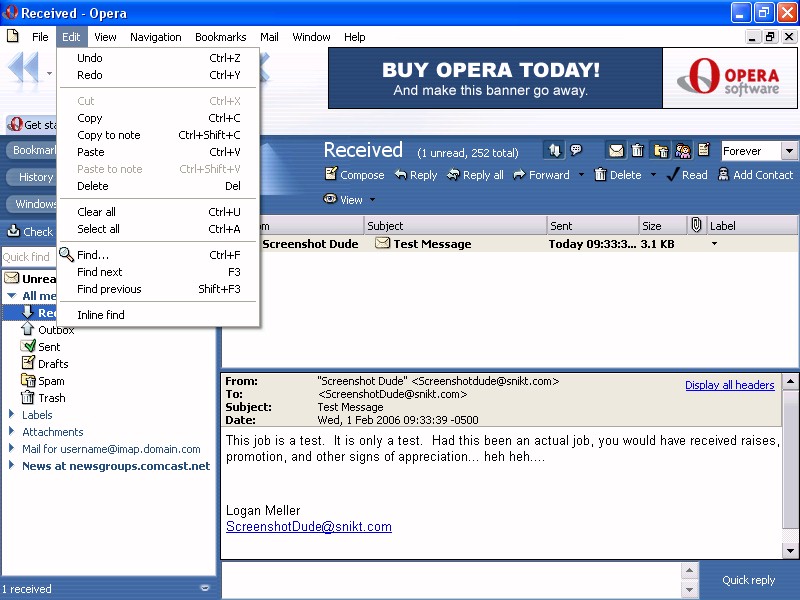The image size is (800, 600).
Task: Toggle the show trash icon in header
Action: [637, 150]
